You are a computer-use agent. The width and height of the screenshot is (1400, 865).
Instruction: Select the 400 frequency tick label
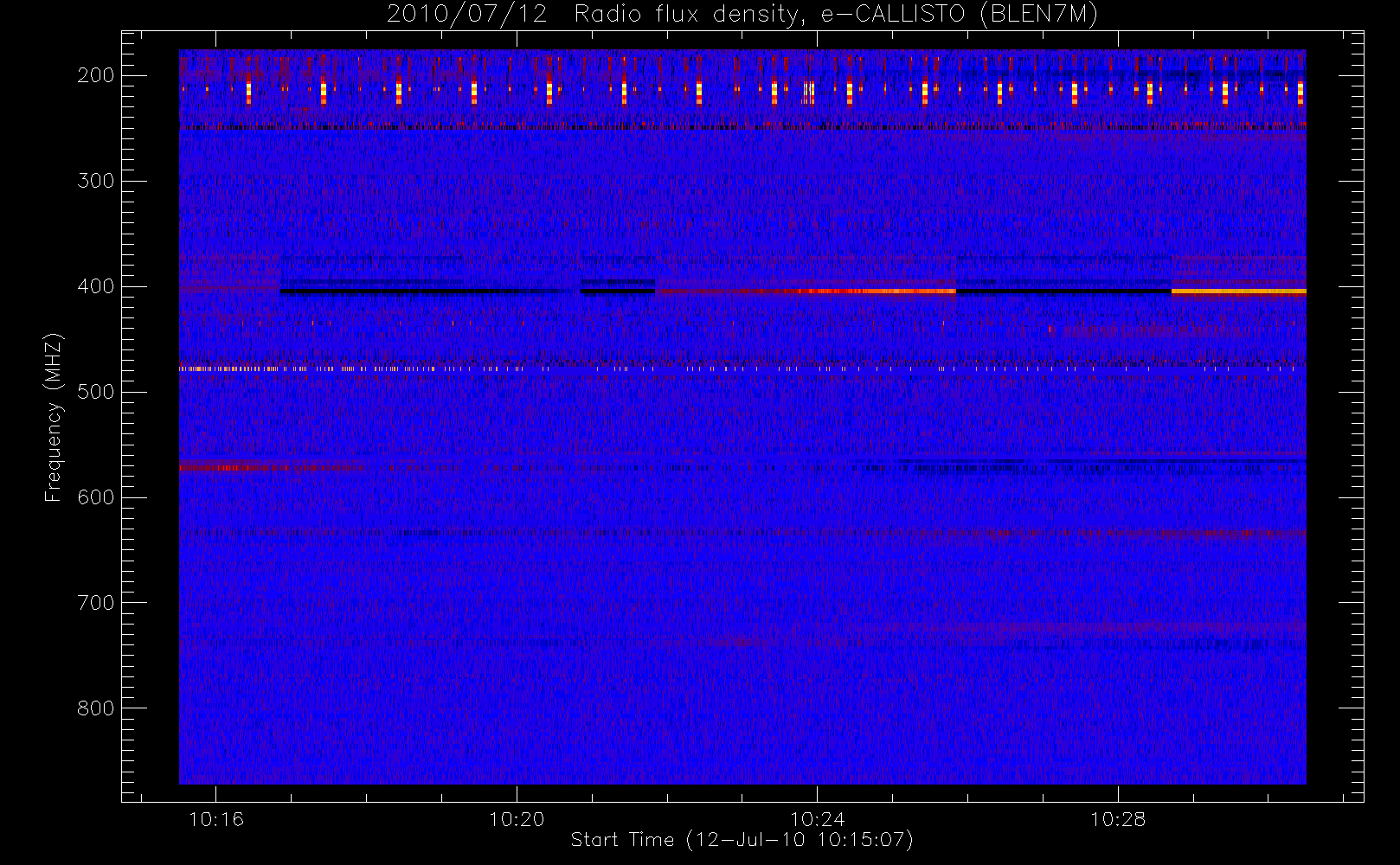tap(96, 286)
